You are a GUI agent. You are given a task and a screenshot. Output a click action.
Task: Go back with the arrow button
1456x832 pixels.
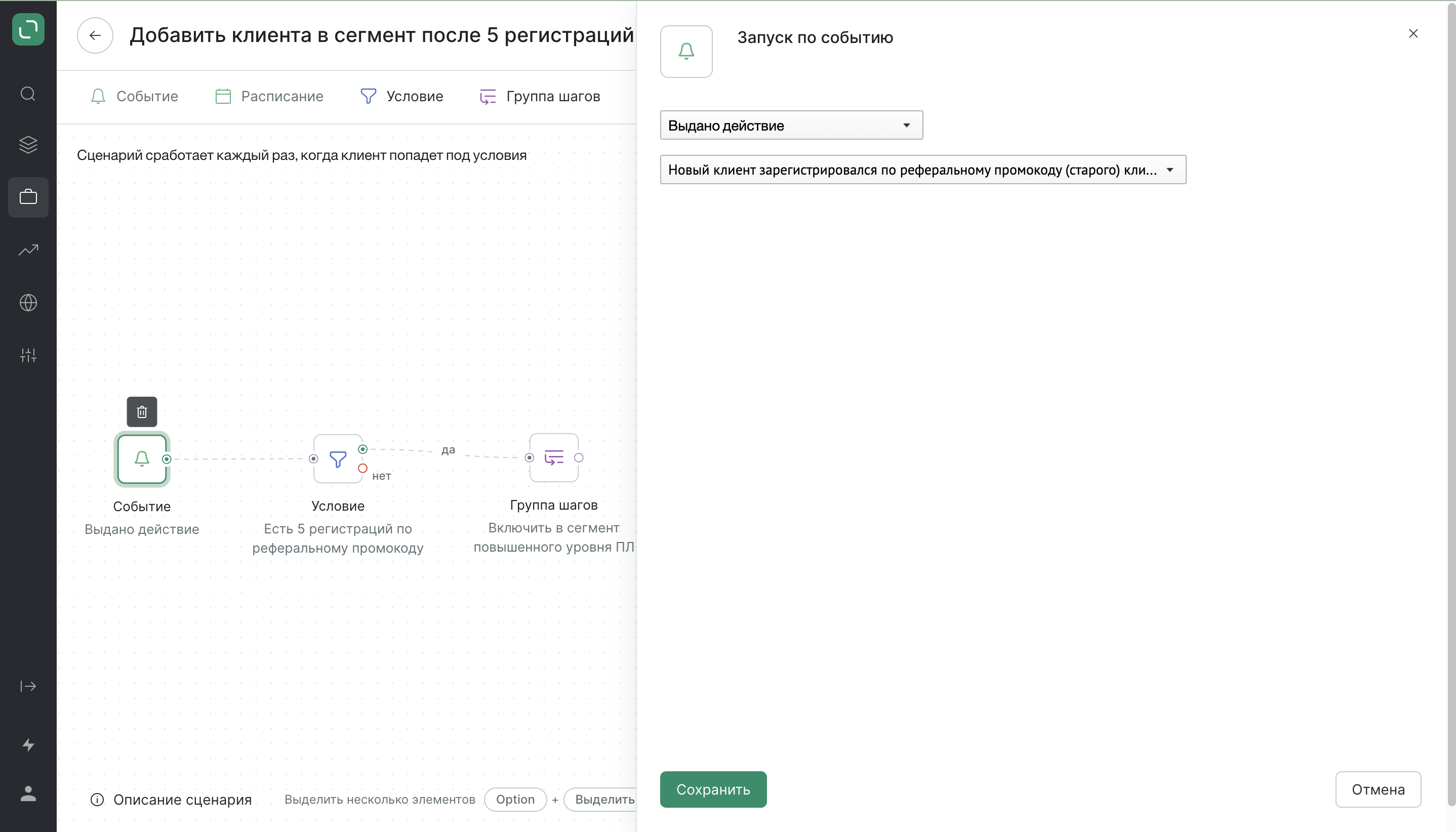(95, 35)
